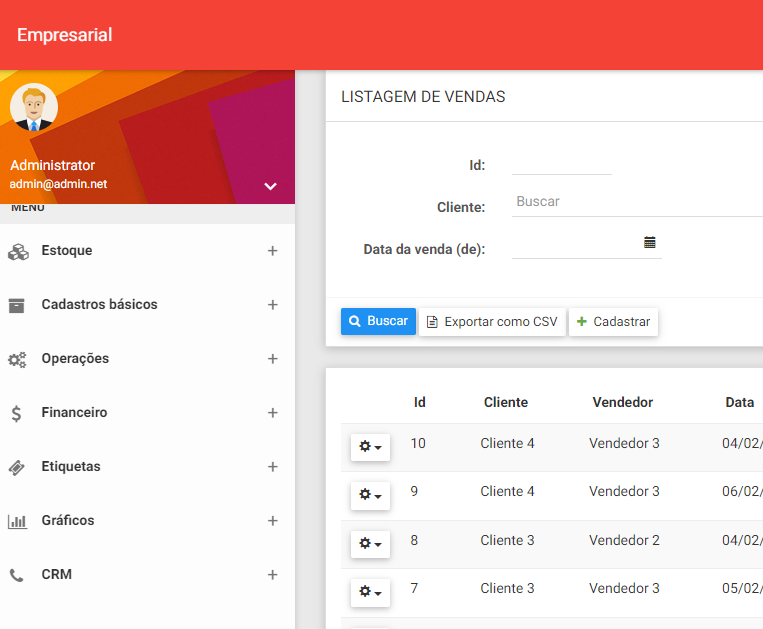Open the Cadastros básicos menu item
This screenshot has width=763, height=629.
[x=147, y=305]
